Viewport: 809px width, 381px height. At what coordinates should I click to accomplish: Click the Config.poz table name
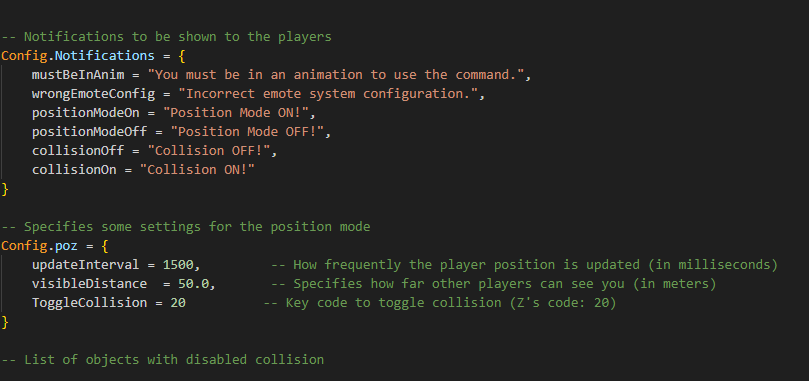(39, 246)
